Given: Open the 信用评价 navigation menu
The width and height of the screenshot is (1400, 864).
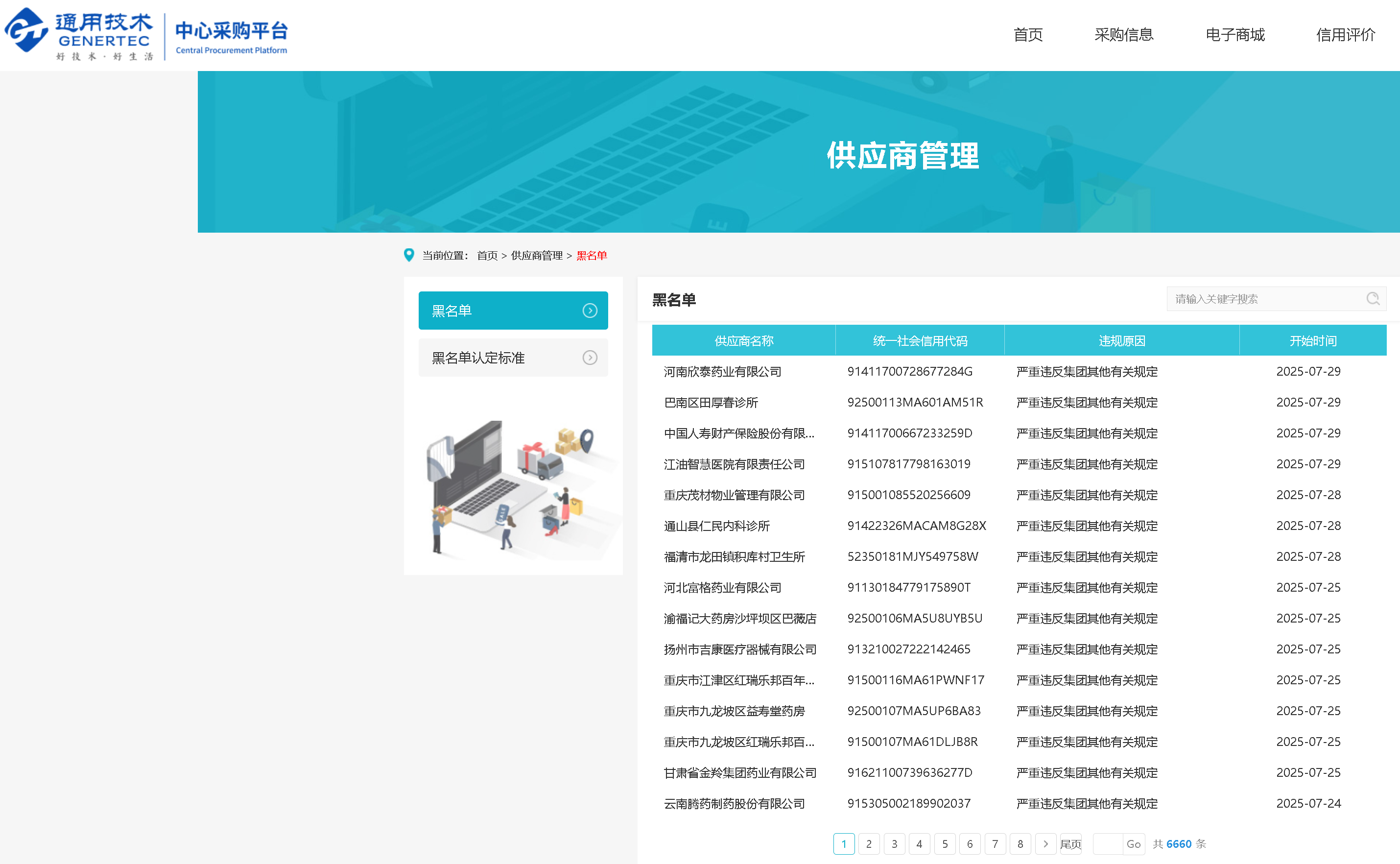Looking at the screenshot, I should point(1345,35).
